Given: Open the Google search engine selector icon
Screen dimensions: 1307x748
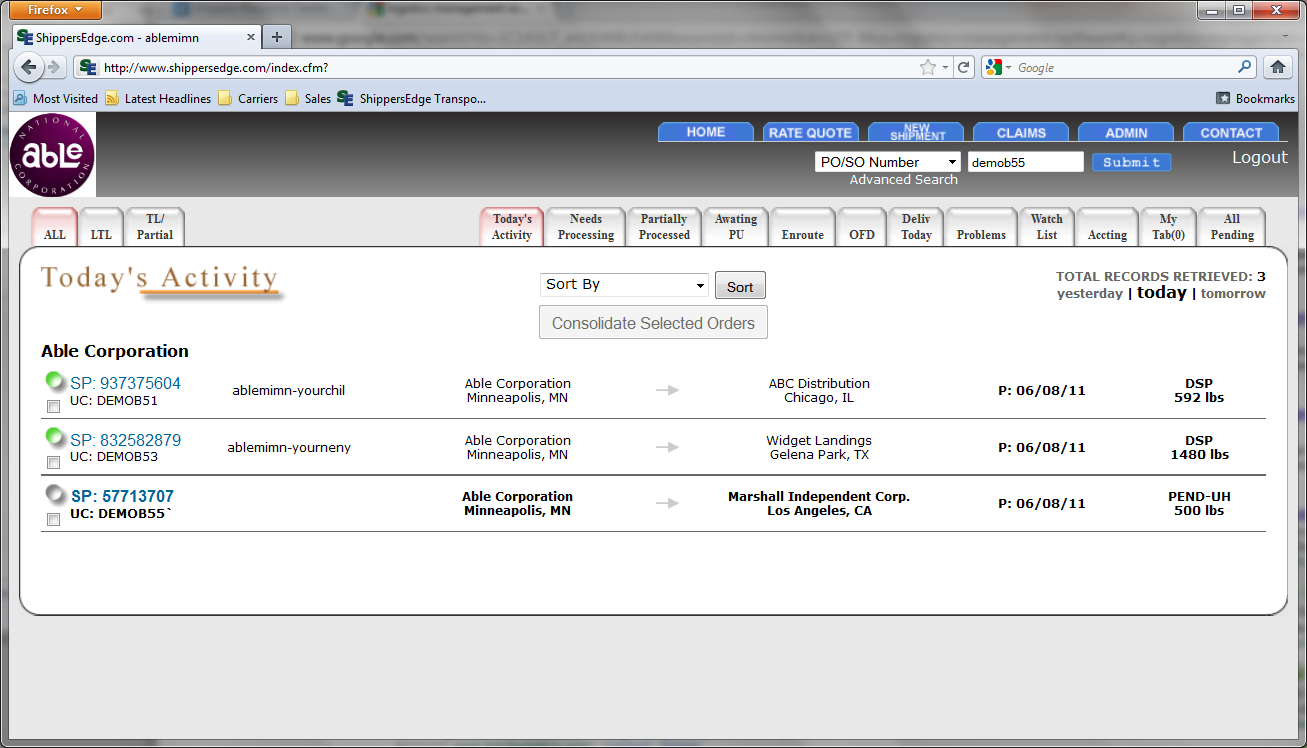Looking at the screenshot, I should click(x=997, y=68).
